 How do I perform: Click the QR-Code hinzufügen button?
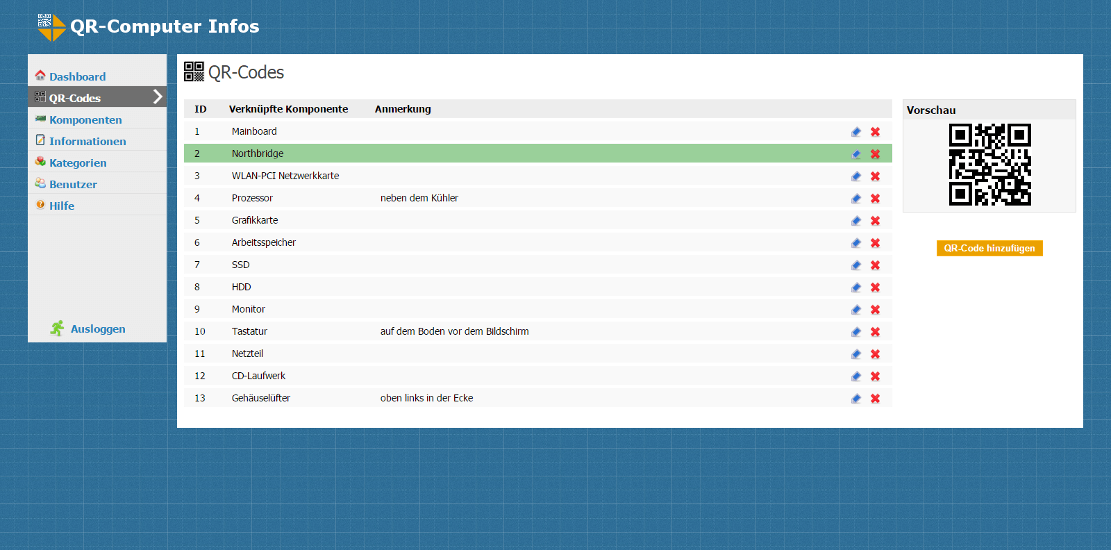990,248
